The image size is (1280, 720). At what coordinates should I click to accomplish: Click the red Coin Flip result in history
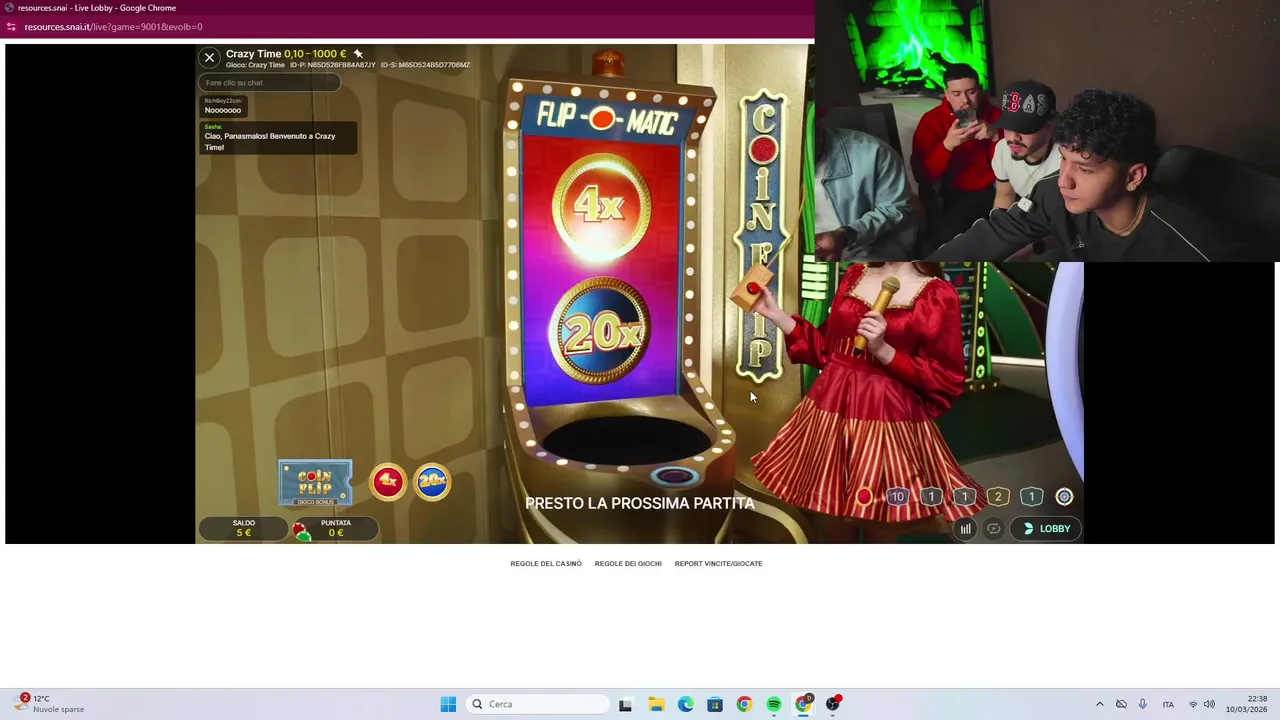click(x=864, y=497)
